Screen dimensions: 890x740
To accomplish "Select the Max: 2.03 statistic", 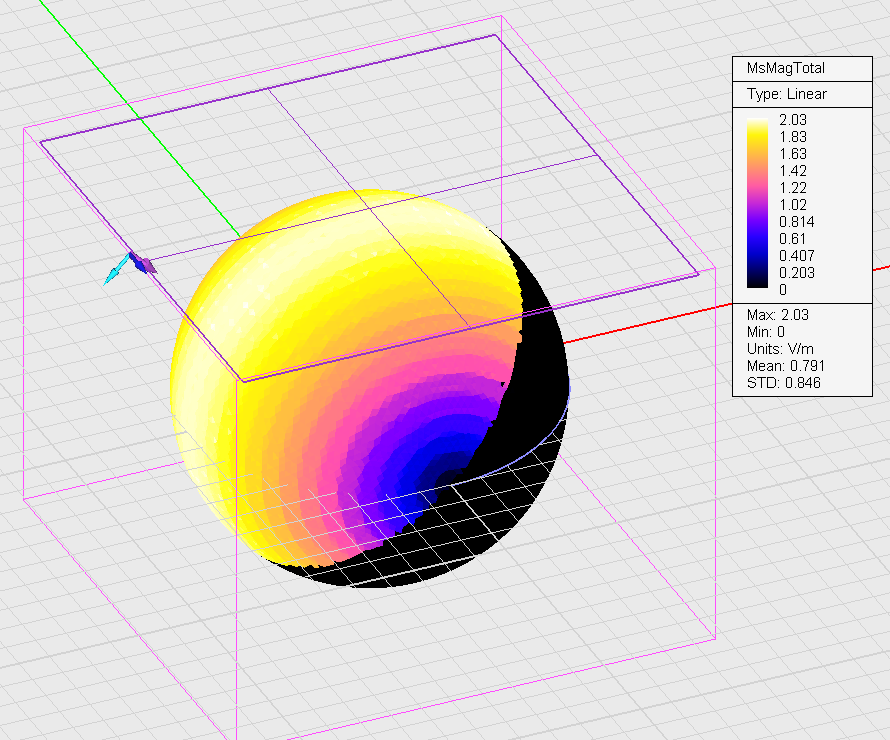I will pyautogui.click(x=776, y=315).
